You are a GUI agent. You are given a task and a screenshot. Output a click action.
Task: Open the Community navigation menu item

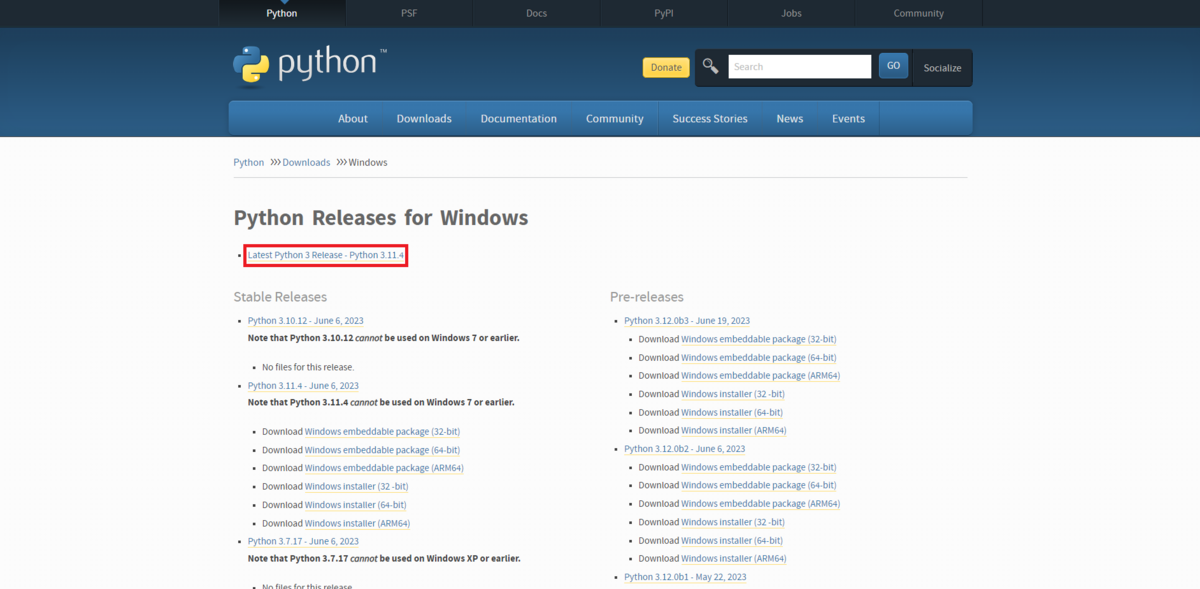[x=615, y=118]
